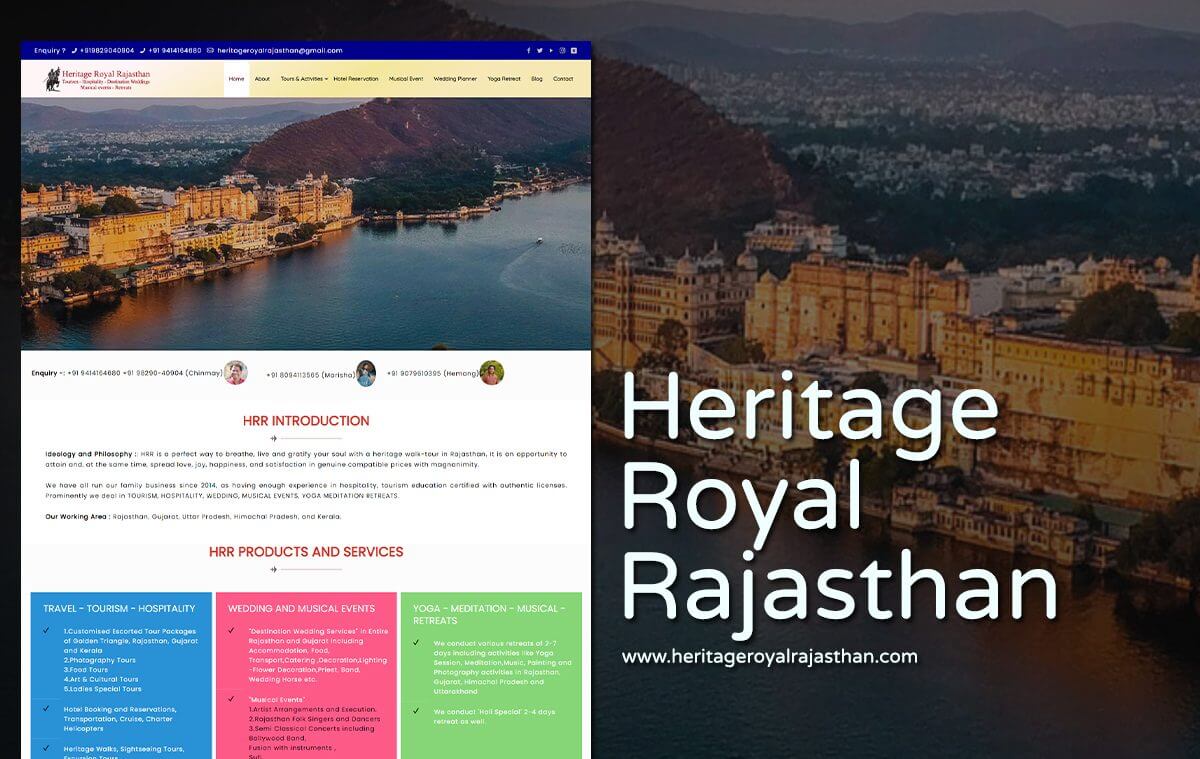Go to the Home menu item
The image size is (1200, 759).
point(236,79)
